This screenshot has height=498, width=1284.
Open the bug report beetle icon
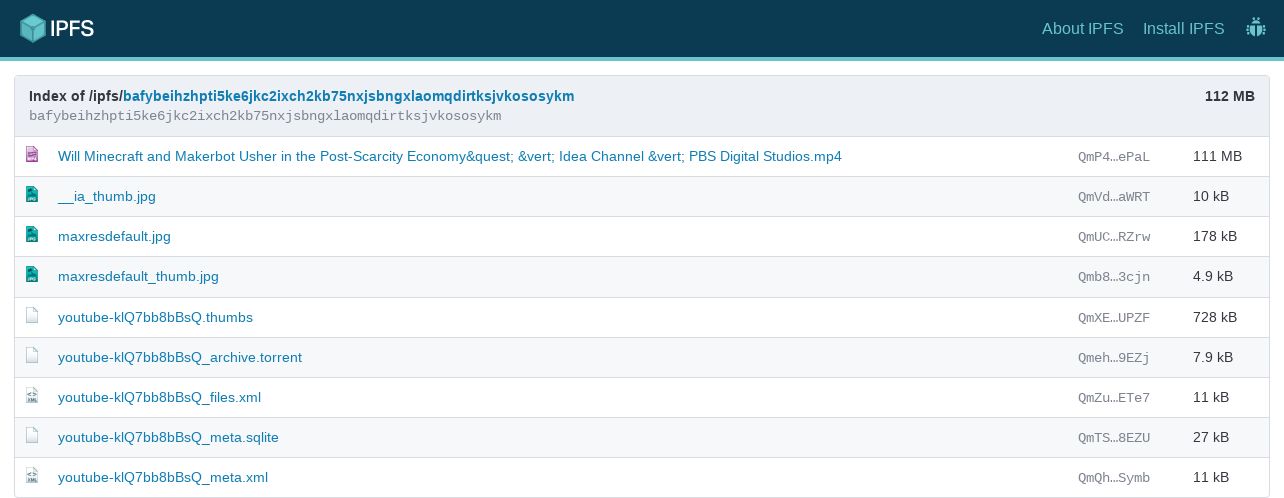click(x=1255, y=28)
